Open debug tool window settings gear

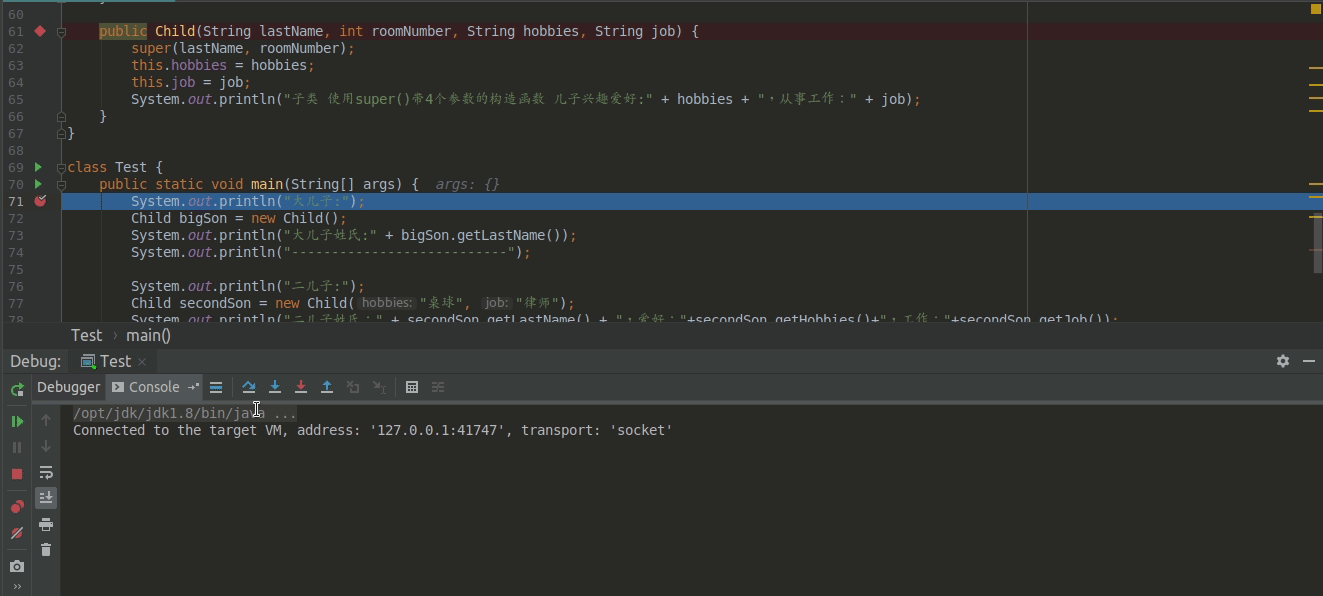(x=1283, y=361)
